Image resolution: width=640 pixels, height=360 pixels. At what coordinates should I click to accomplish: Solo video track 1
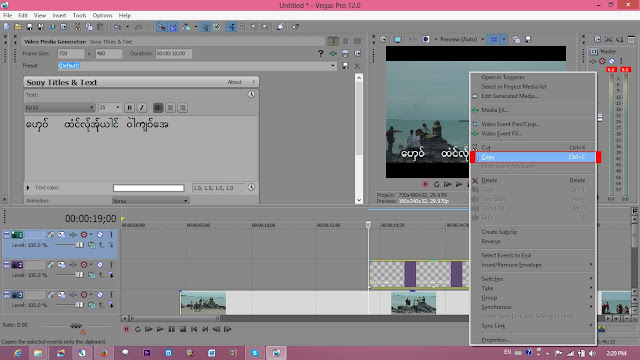pyautogui.click(x=111, y=235)
